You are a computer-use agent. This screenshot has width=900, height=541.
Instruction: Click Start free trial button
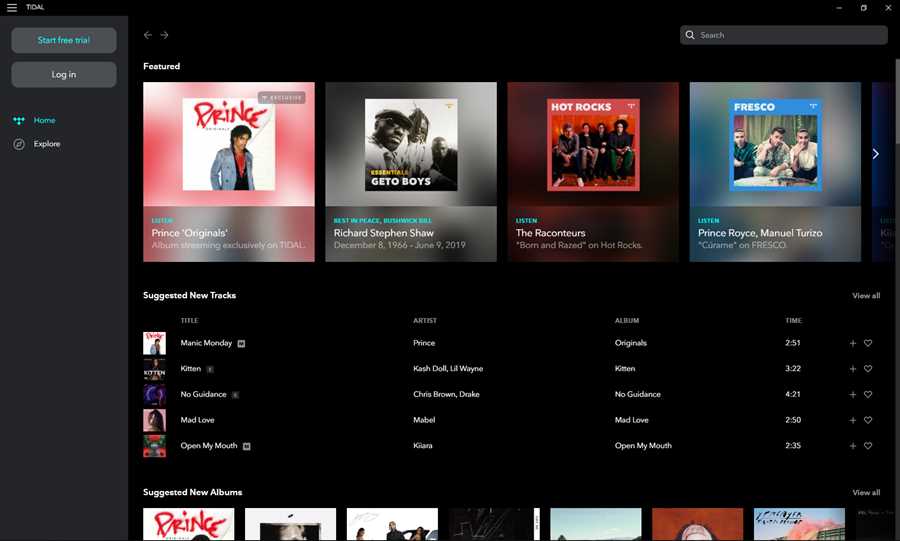[64, 40]
